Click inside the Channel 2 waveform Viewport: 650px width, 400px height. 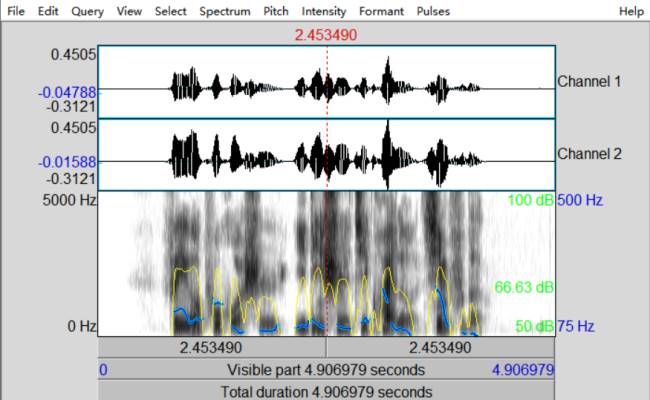pyautogui.click(x=250, y=155)
